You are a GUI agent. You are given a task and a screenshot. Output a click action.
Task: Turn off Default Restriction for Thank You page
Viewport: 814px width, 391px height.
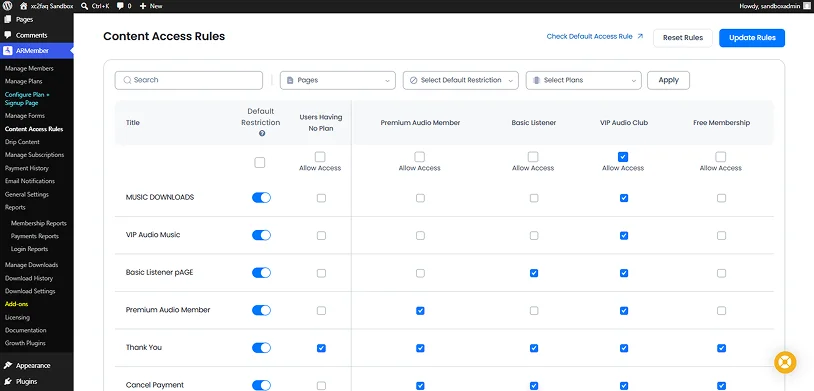(x=261, y=348)
